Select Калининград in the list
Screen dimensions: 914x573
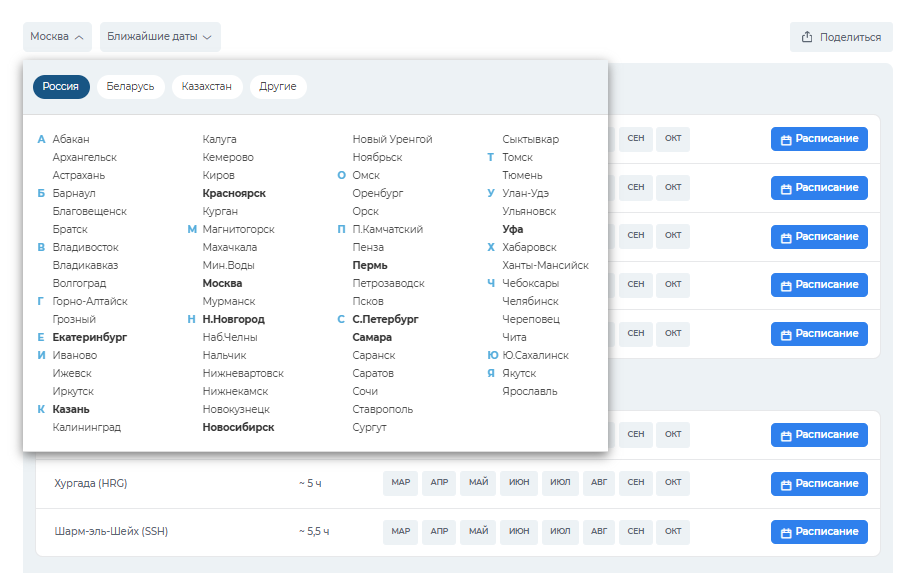pos(87,427)
